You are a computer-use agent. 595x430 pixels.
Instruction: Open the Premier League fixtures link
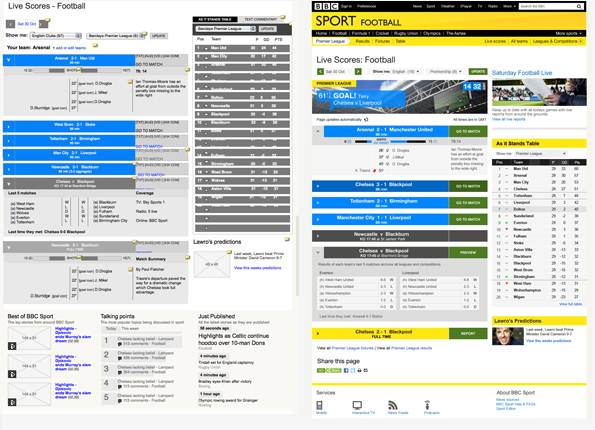tap(353, 348)
